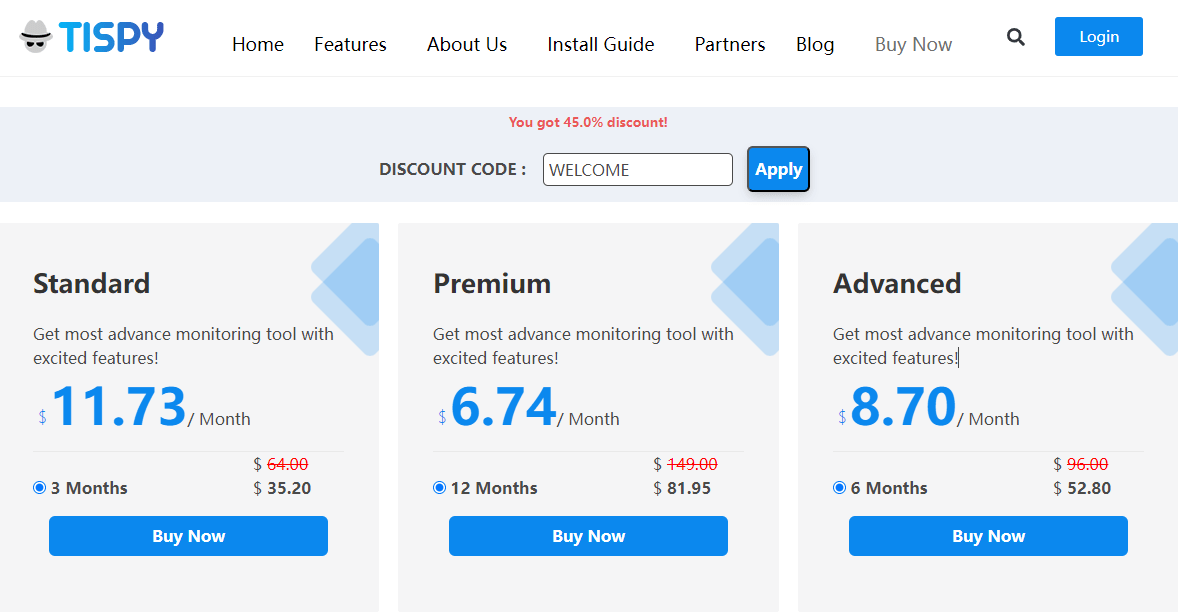Click Buy Now in navigation bar
Screen dimensions: 1178x612
913,45
